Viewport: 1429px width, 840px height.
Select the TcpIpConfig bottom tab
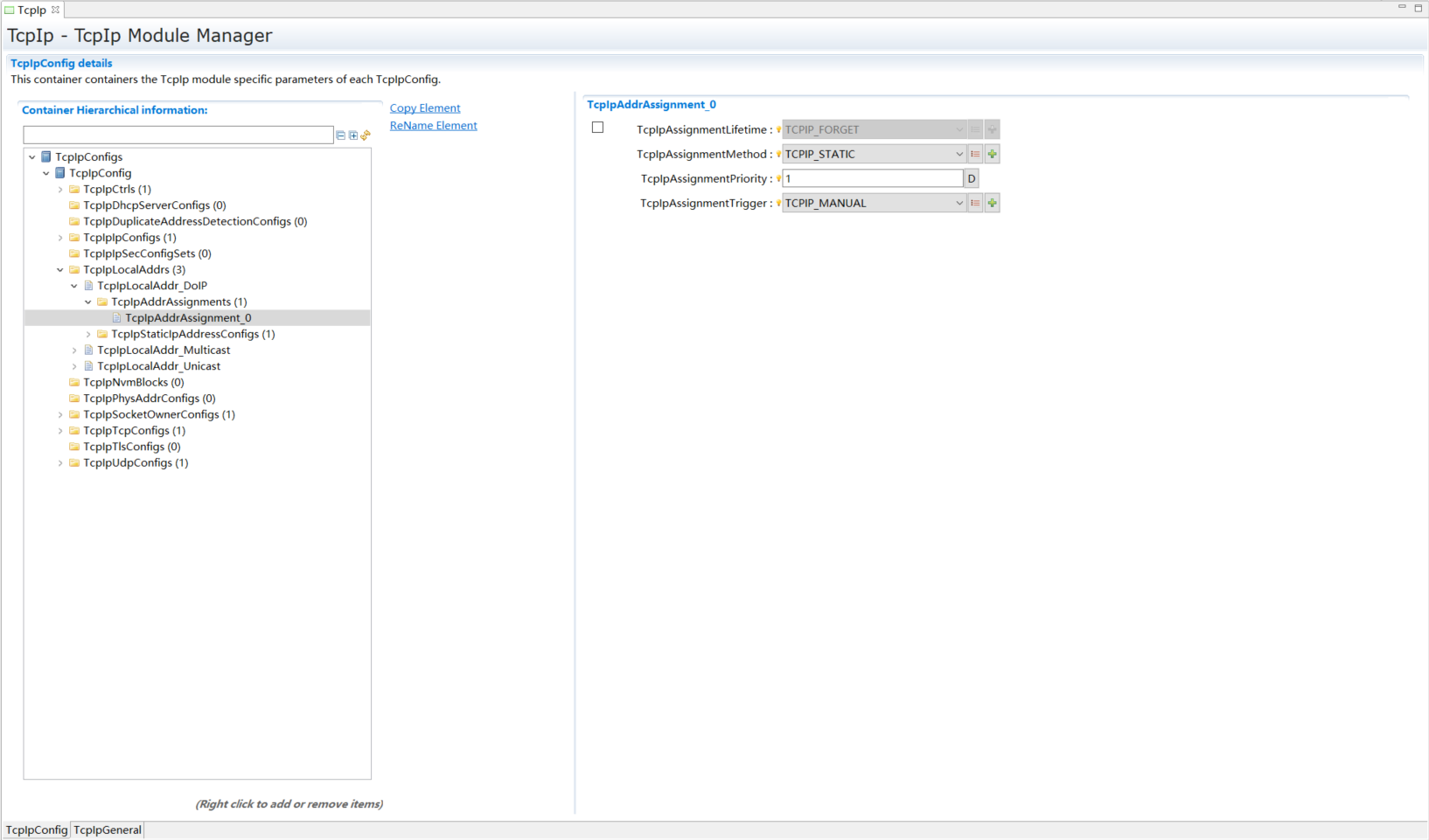click(37, 830)
